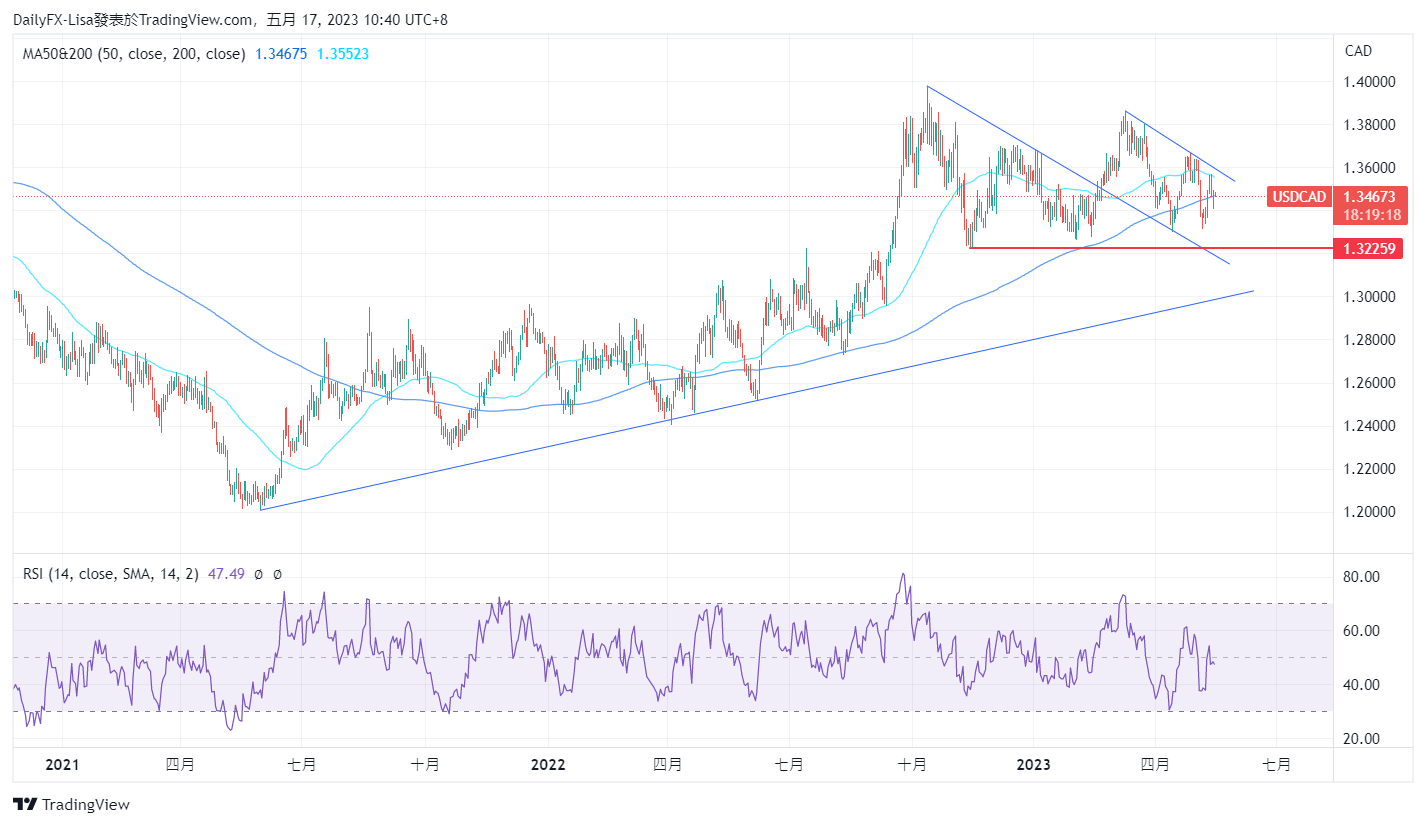Click the RSI 20.00 axis label
The image size is (1426, 826).
[x=1362, y=739]
